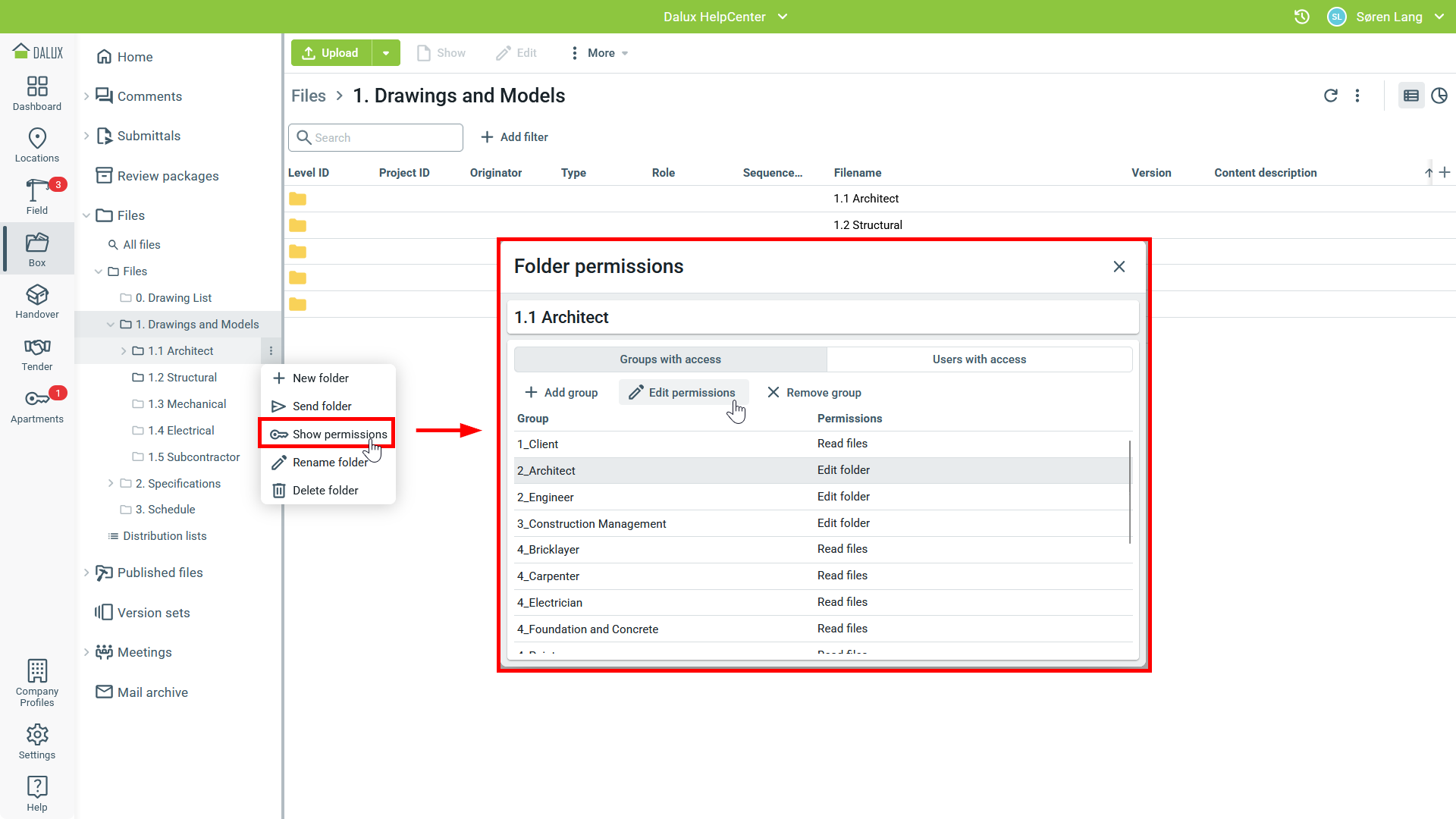Screen dimensions: 1456x819
Task: Expand the 2. Specifications folder
Action: (111, 483)
